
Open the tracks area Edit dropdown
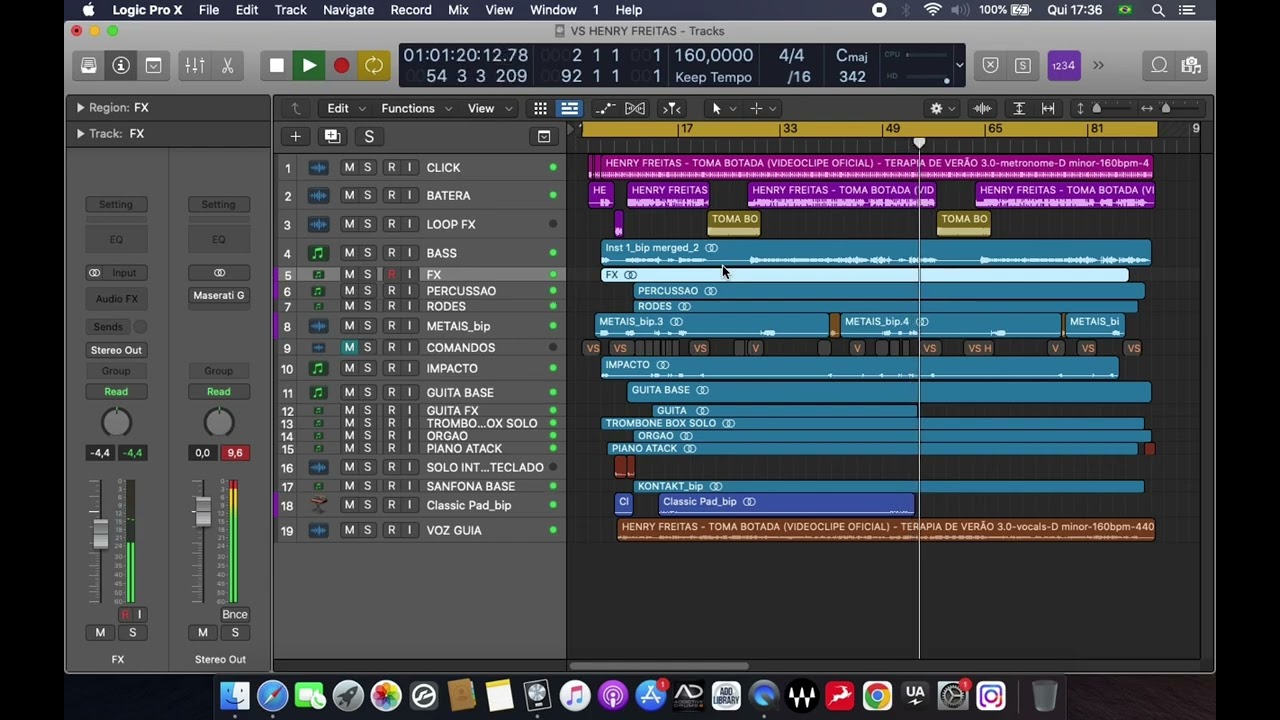(346, 108)
